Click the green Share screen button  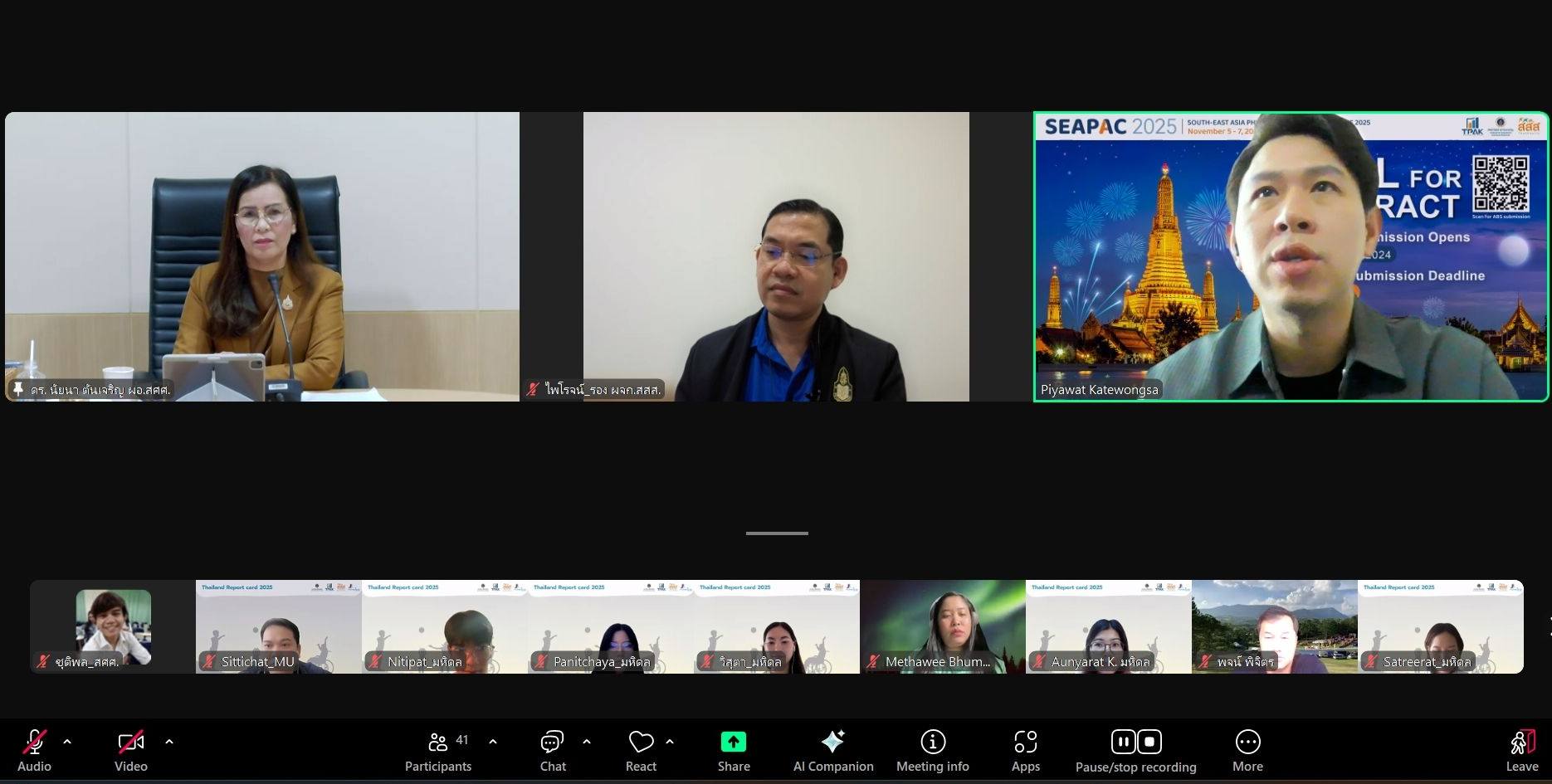point(734,751)
